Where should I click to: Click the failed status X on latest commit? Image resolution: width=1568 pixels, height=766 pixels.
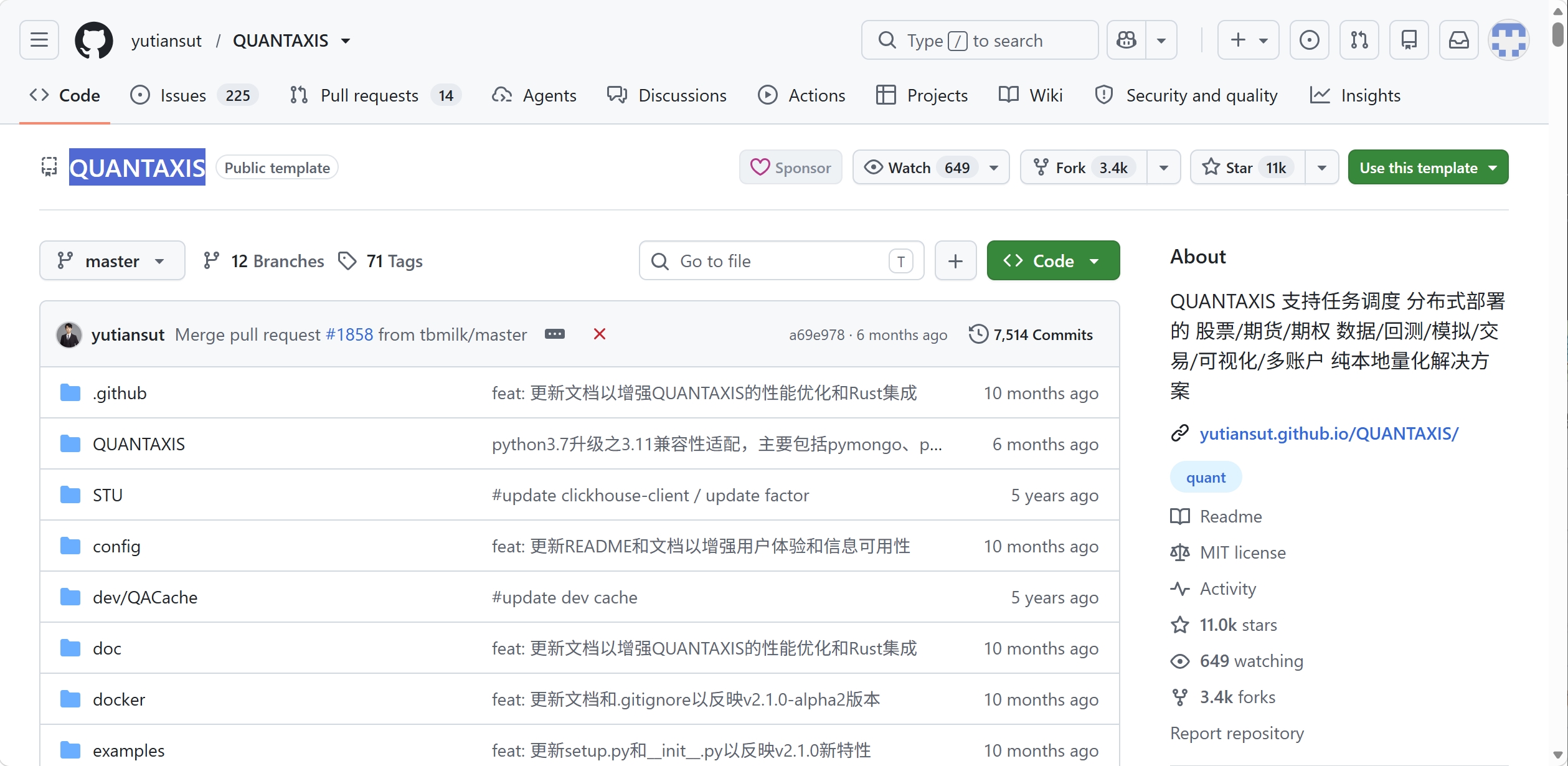click(x=600, y=334)
